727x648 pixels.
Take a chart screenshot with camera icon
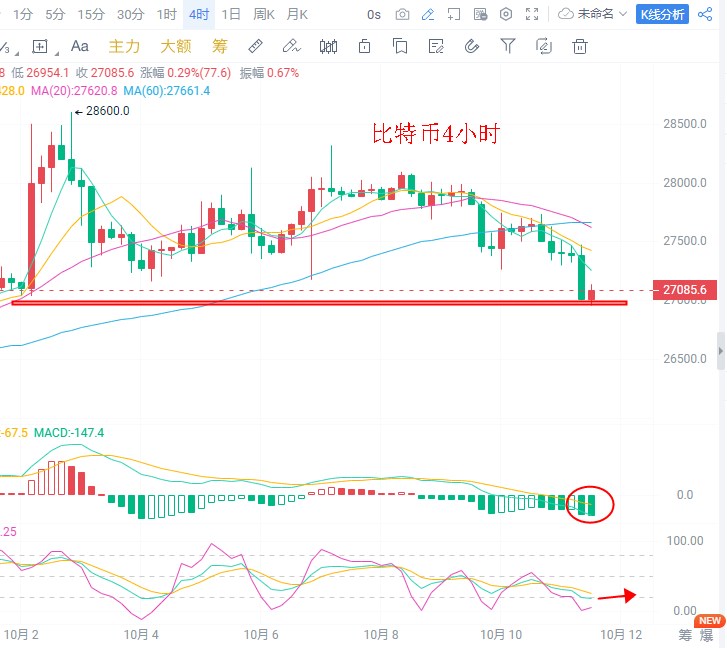pos(402,15)
